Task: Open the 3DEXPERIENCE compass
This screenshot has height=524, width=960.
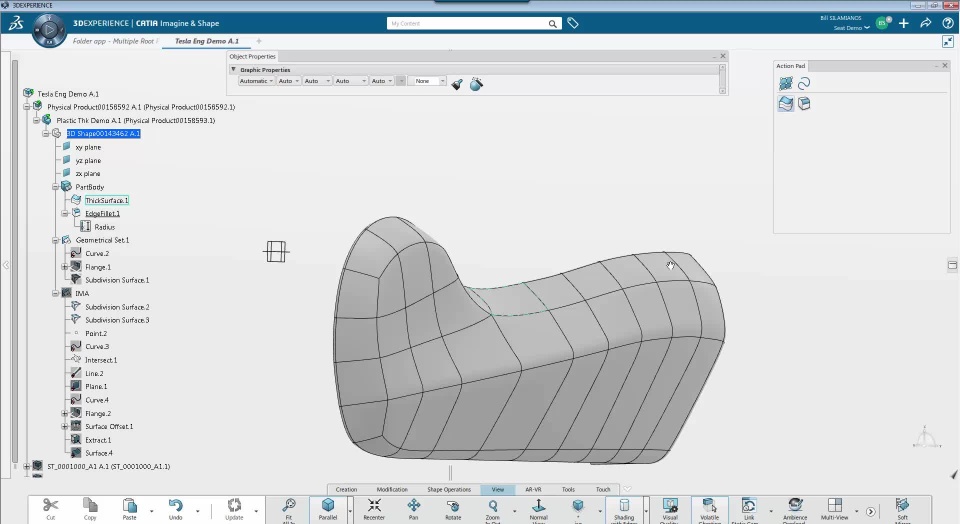Action: pos(49,29)
